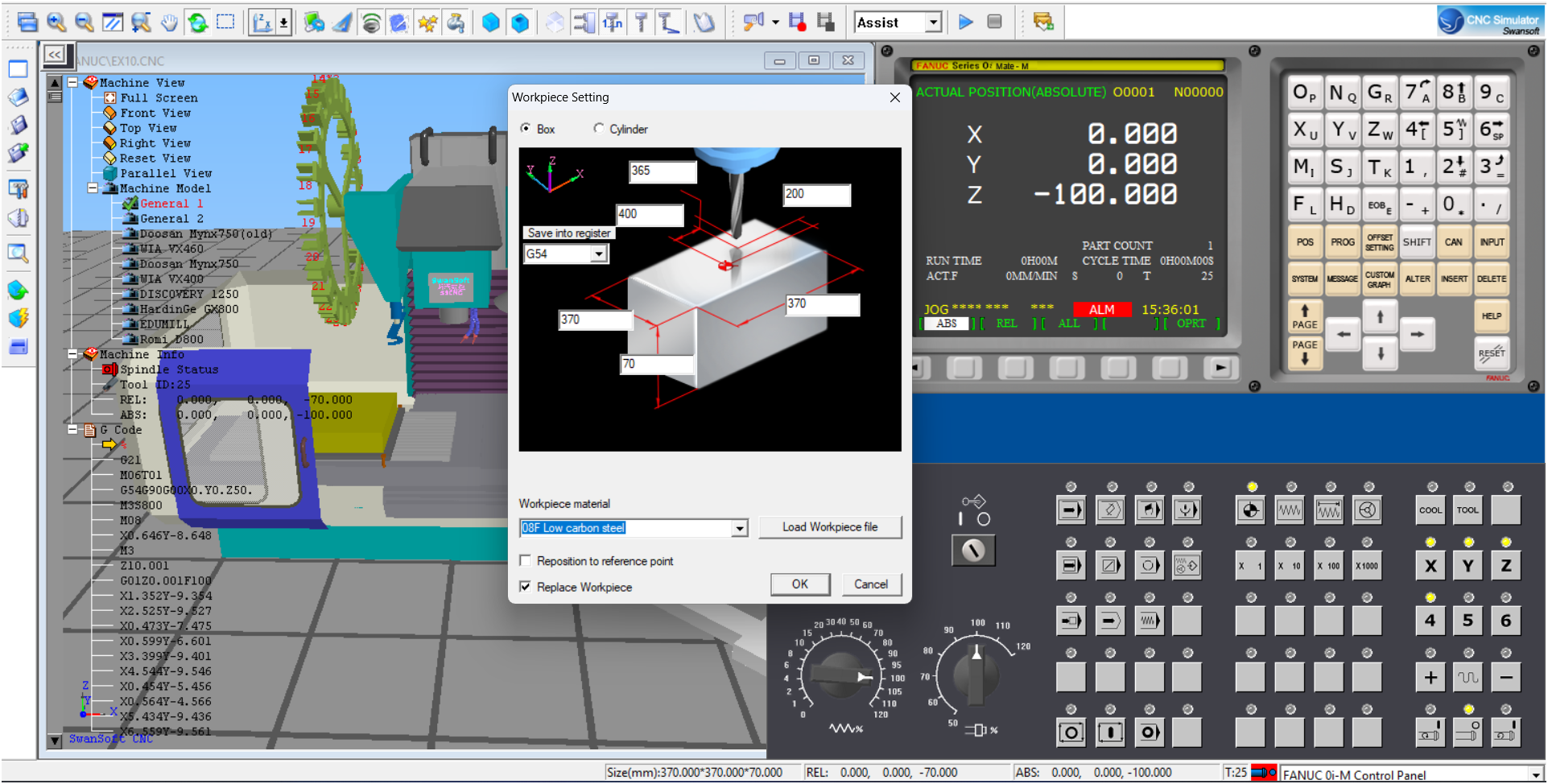Toggle the COOL coolant key
Image resolution: width=1548 pixels, height=784 pixels.
1430,510
